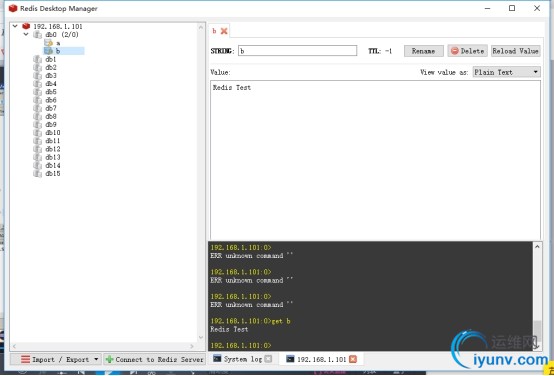Select the db15 tree row label
The width and height of the screenshot is (554, 376).
pyautogui.click(x=53, y=174)
